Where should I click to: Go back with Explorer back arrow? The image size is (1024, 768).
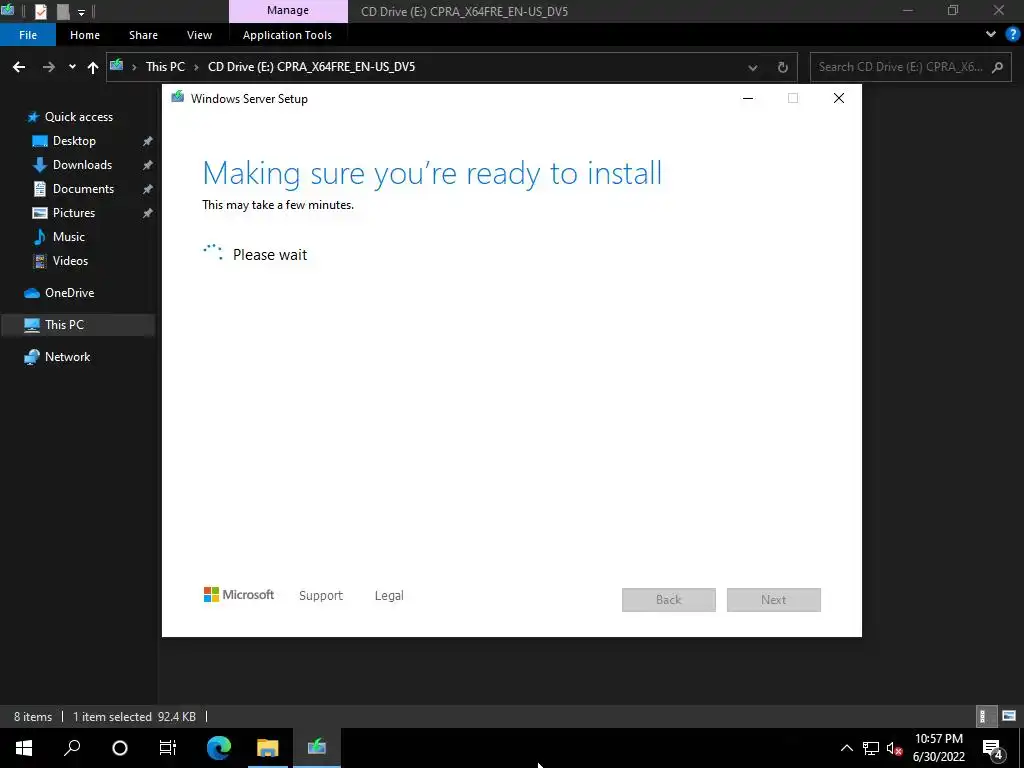tap(19, 67)
